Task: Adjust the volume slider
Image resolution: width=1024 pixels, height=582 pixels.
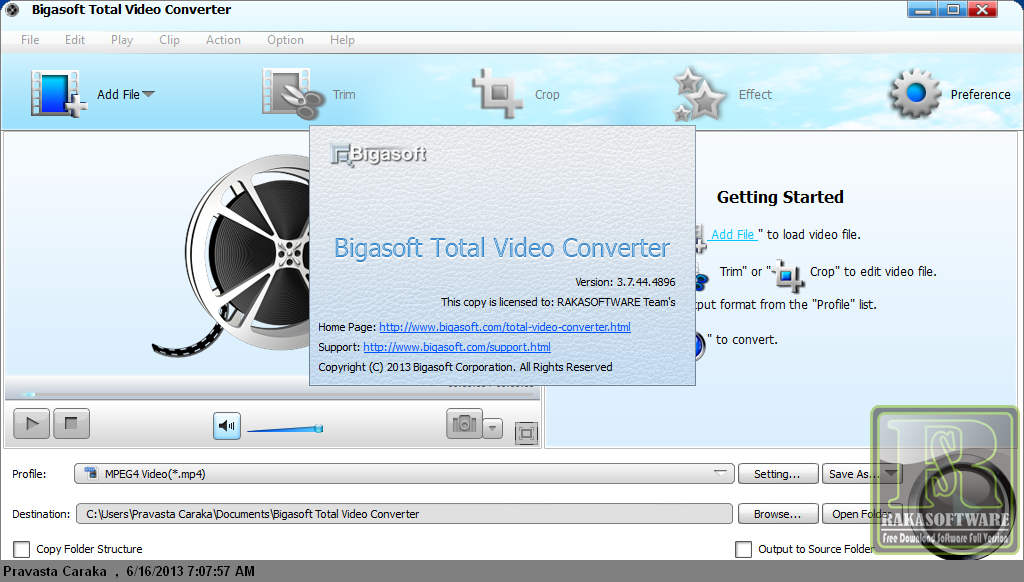Action: 285,429
